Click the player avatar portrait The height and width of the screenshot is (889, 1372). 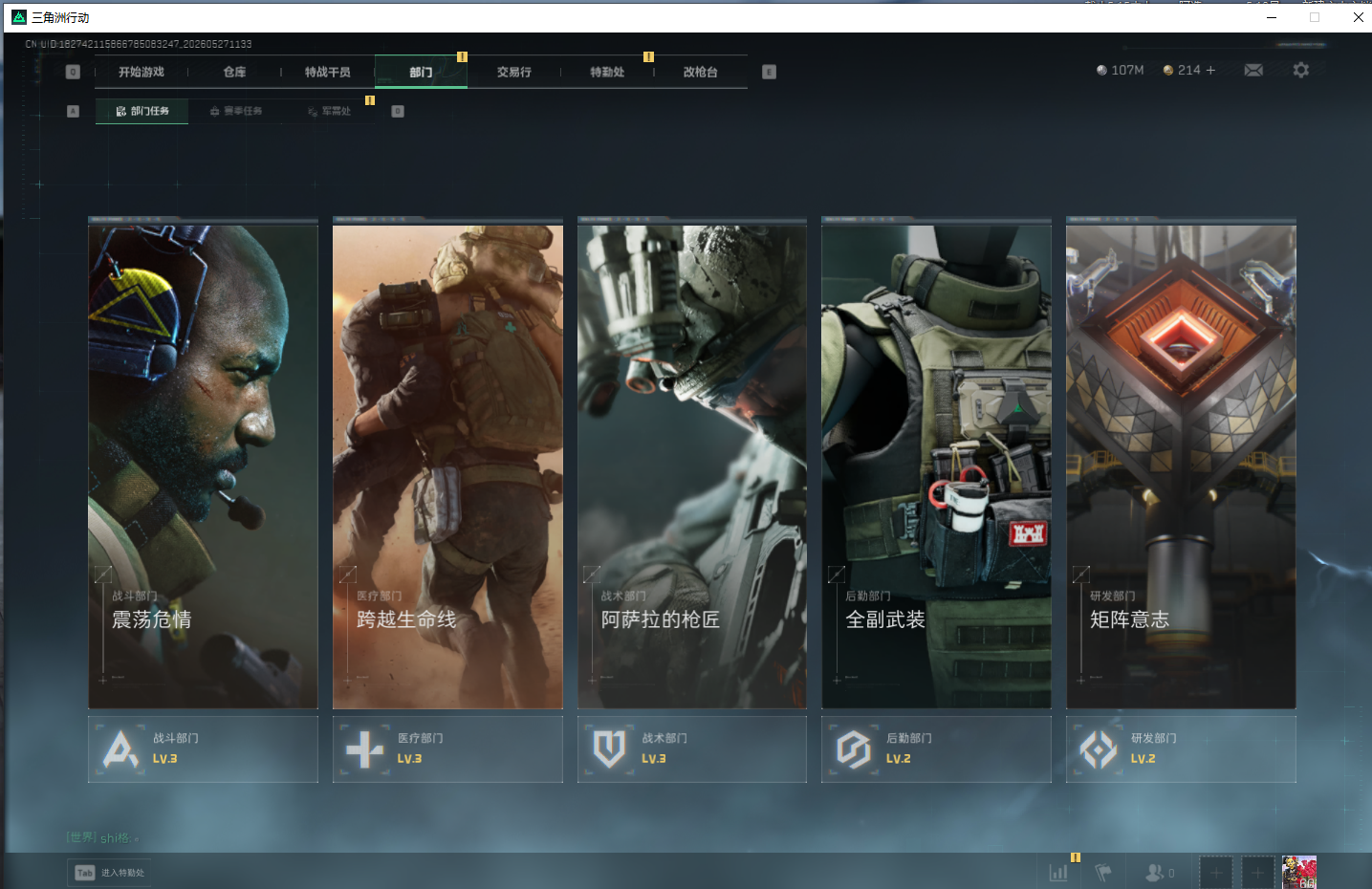pyautogui.click(x=1299, y=872)
